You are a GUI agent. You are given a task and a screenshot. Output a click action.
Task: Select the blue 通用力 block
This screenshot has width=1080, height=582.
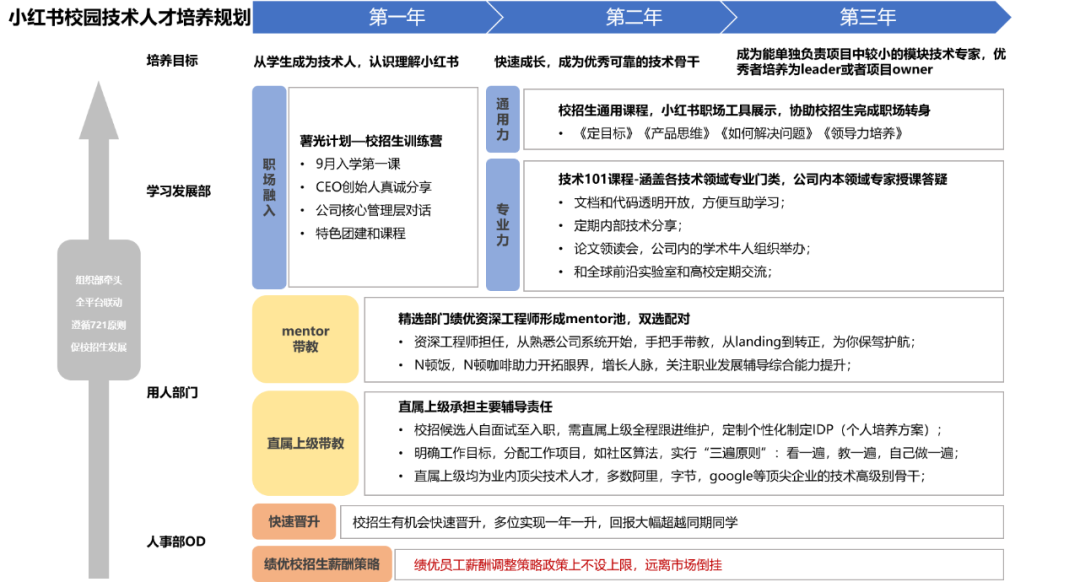coord(503,119)
